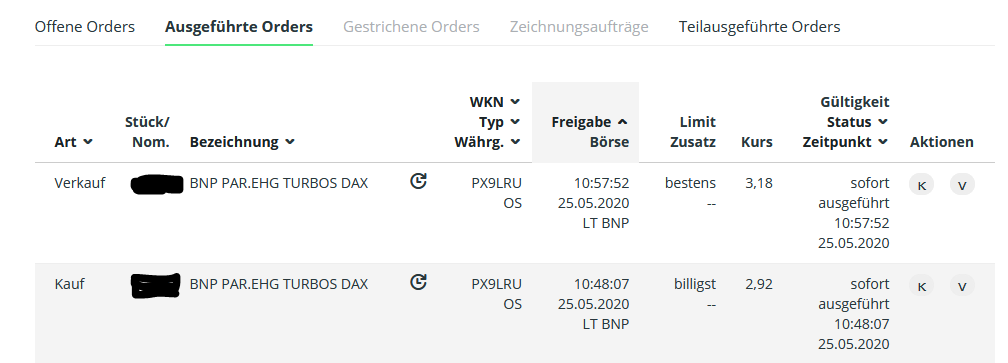Screen dimensions: 1008x363
Task: Open the BNP PAR.EHG TURBOS DAX Verkauf entry
Action: tap(279, 183)
